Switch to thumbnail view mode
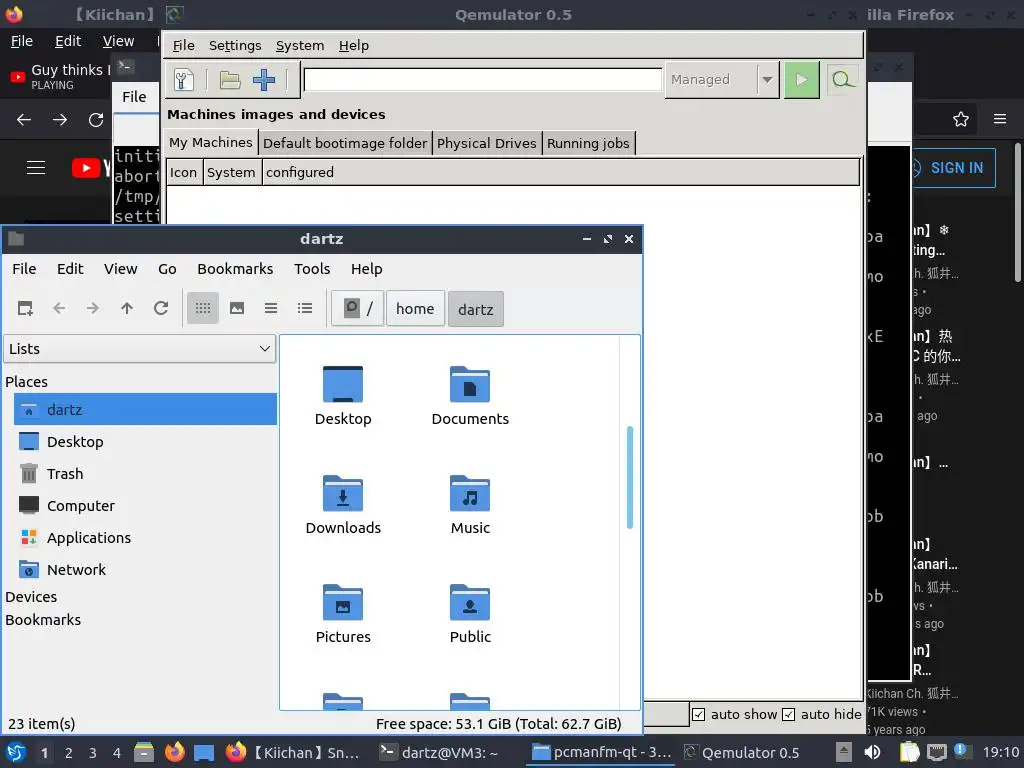 pos(237,308)
